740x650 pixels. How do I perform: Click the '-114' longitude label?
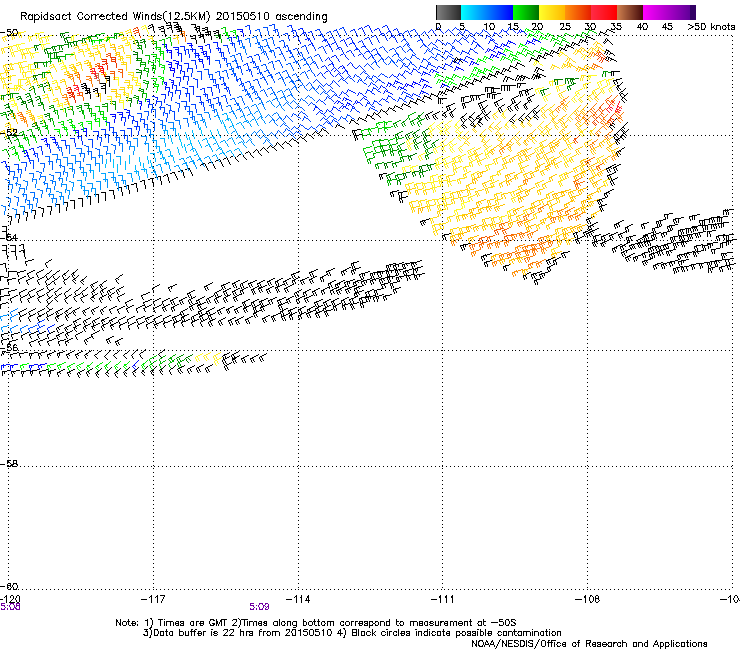(x=298, y=599)
